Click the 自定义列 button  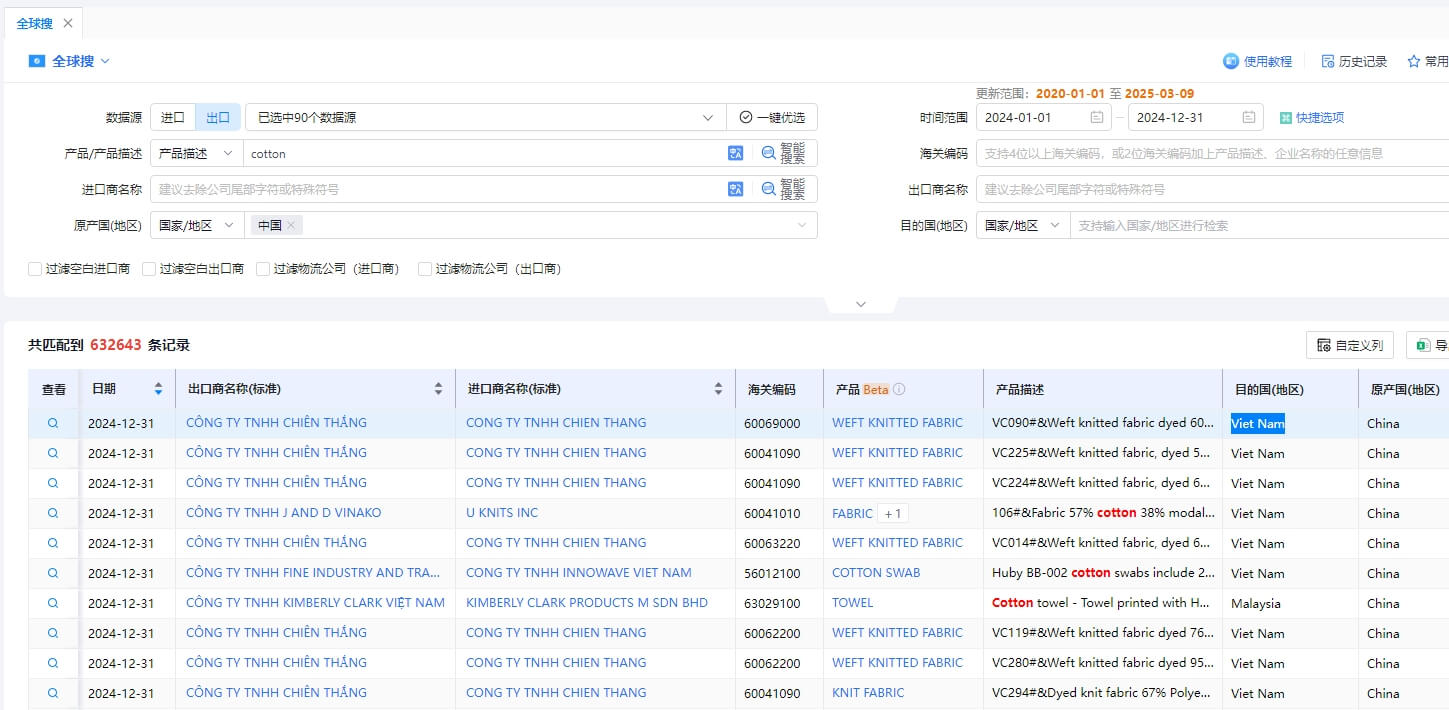[x=1350, y=345]
